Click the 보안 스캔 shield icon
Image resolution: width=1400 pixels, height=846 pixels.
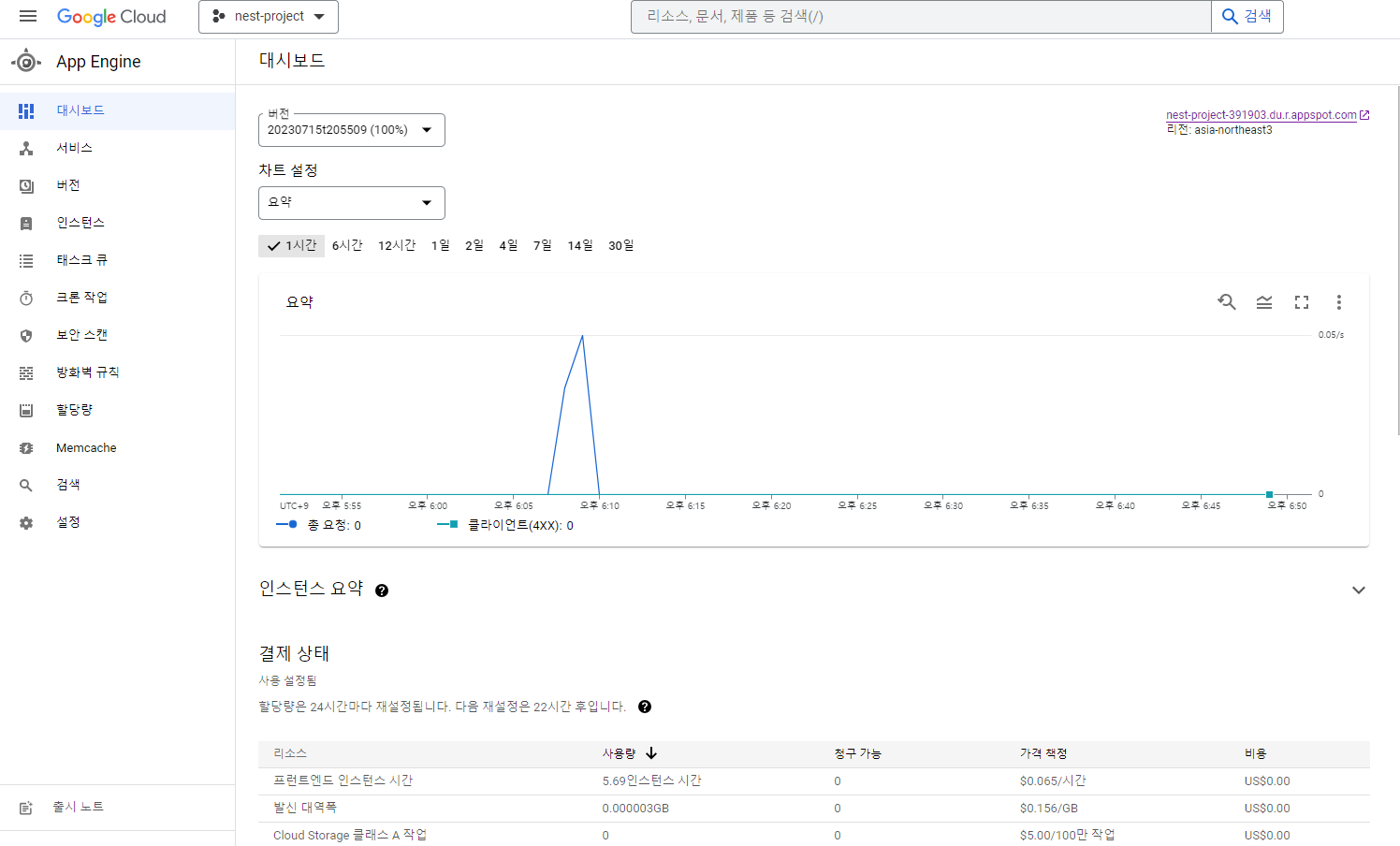26,335
